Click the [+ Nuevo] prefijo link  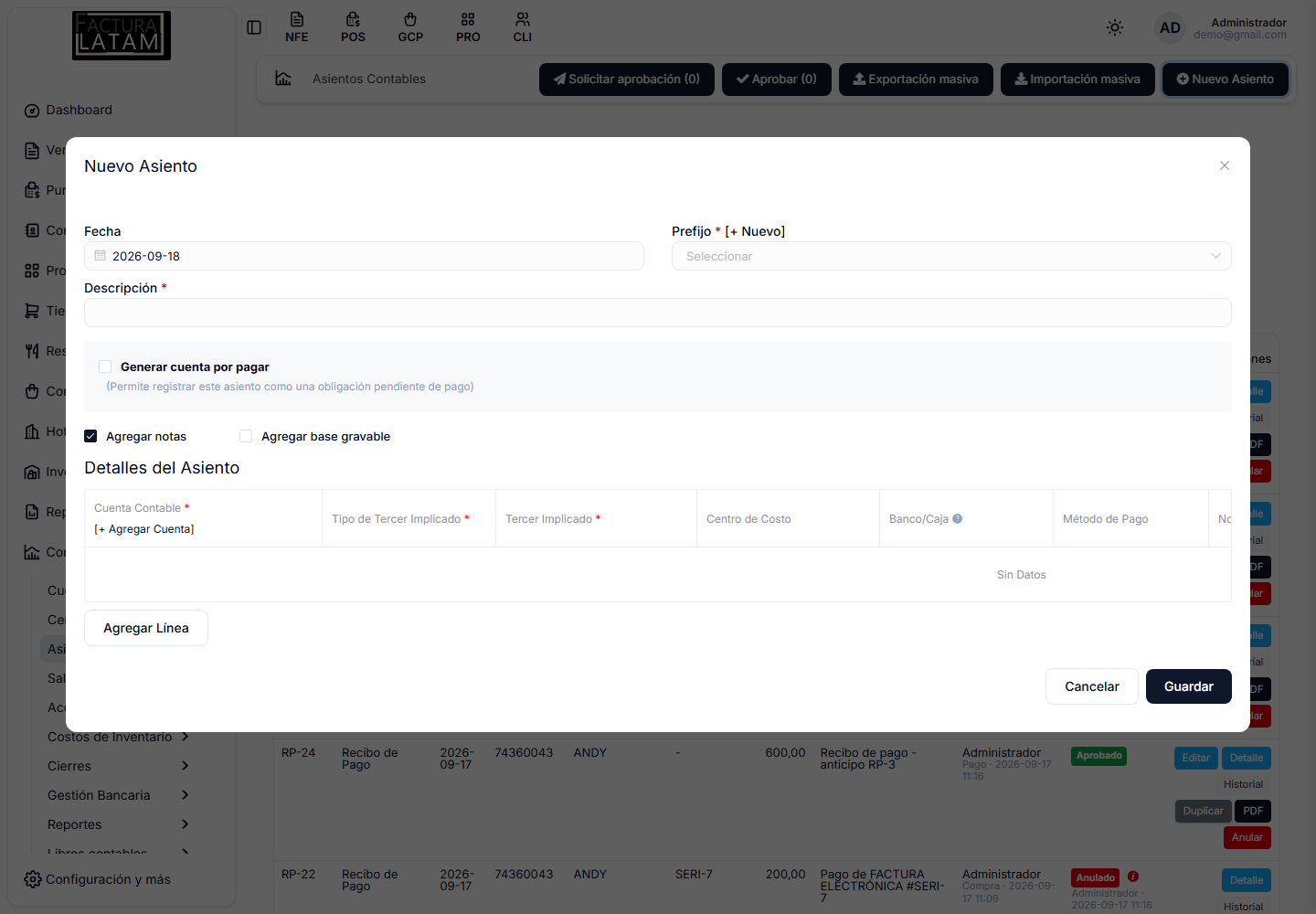(x=755, y=231)
